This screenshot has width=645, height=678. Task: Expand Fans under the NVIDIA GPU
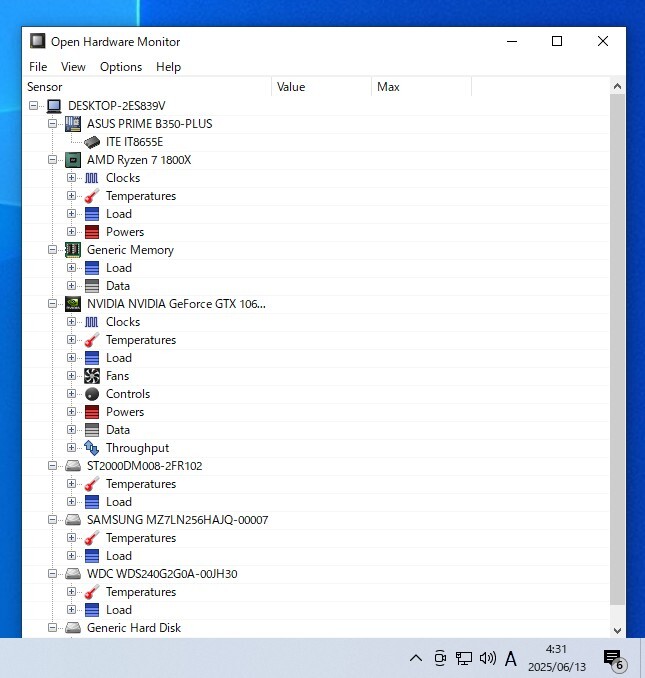71,375
